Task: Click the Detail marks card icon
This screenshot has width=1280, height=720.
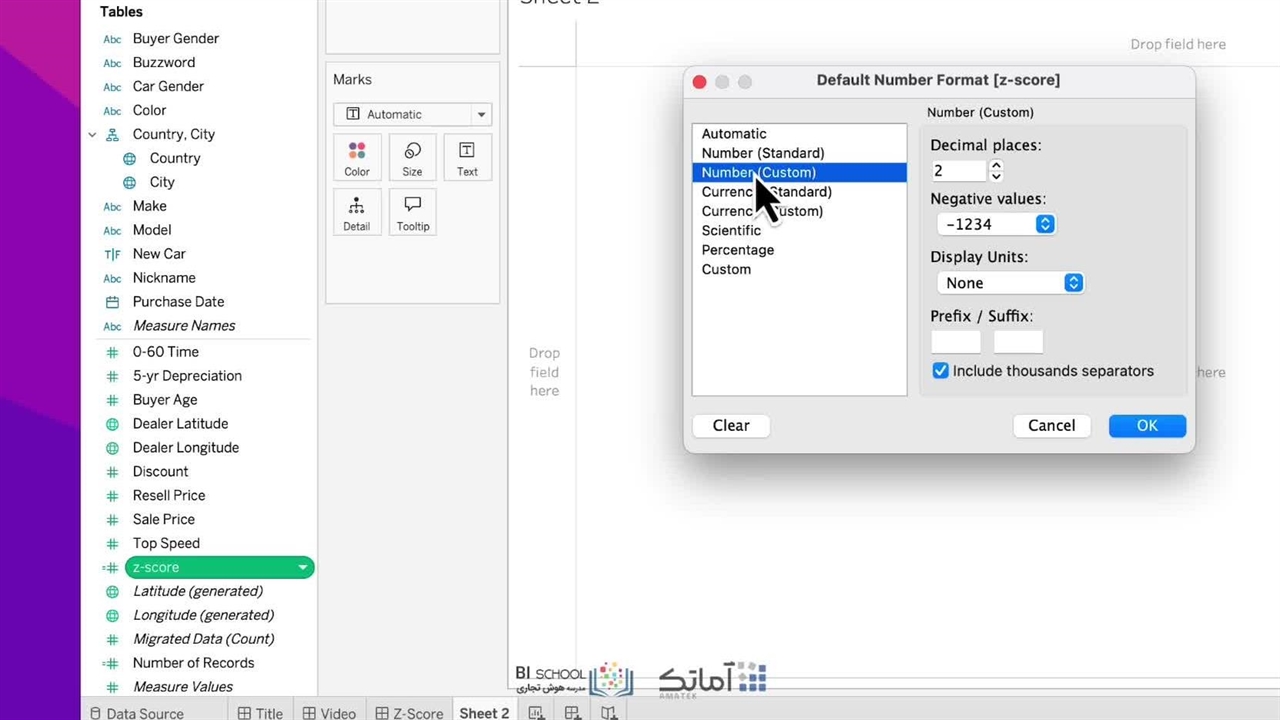Action: [357, 213]
